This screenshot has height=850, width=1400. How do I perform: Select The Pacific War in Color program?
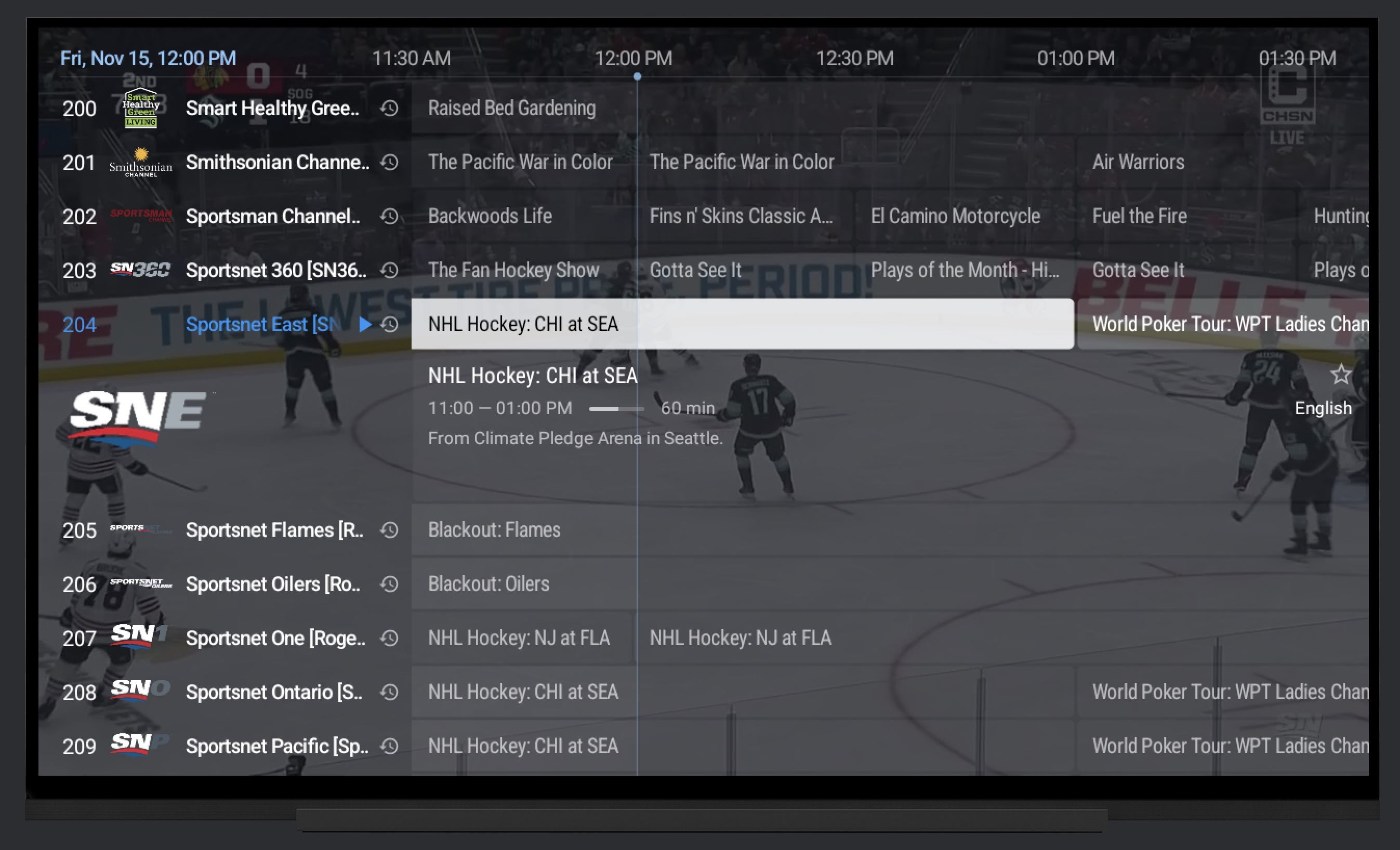tap(521, 162)
